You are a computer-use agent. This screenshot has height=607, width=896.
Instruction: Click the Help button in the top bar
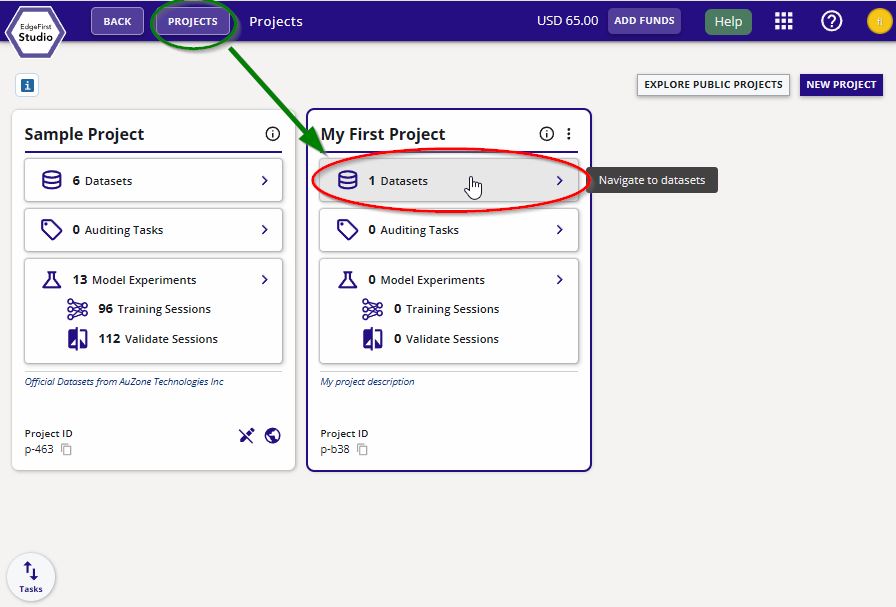point(728,20)
